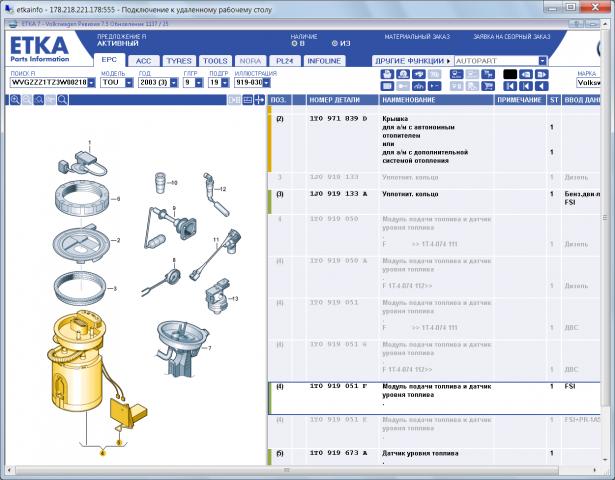Click the car icon in top toolbar row
This screenshot has height=480, width=615.
click(418, 74)
